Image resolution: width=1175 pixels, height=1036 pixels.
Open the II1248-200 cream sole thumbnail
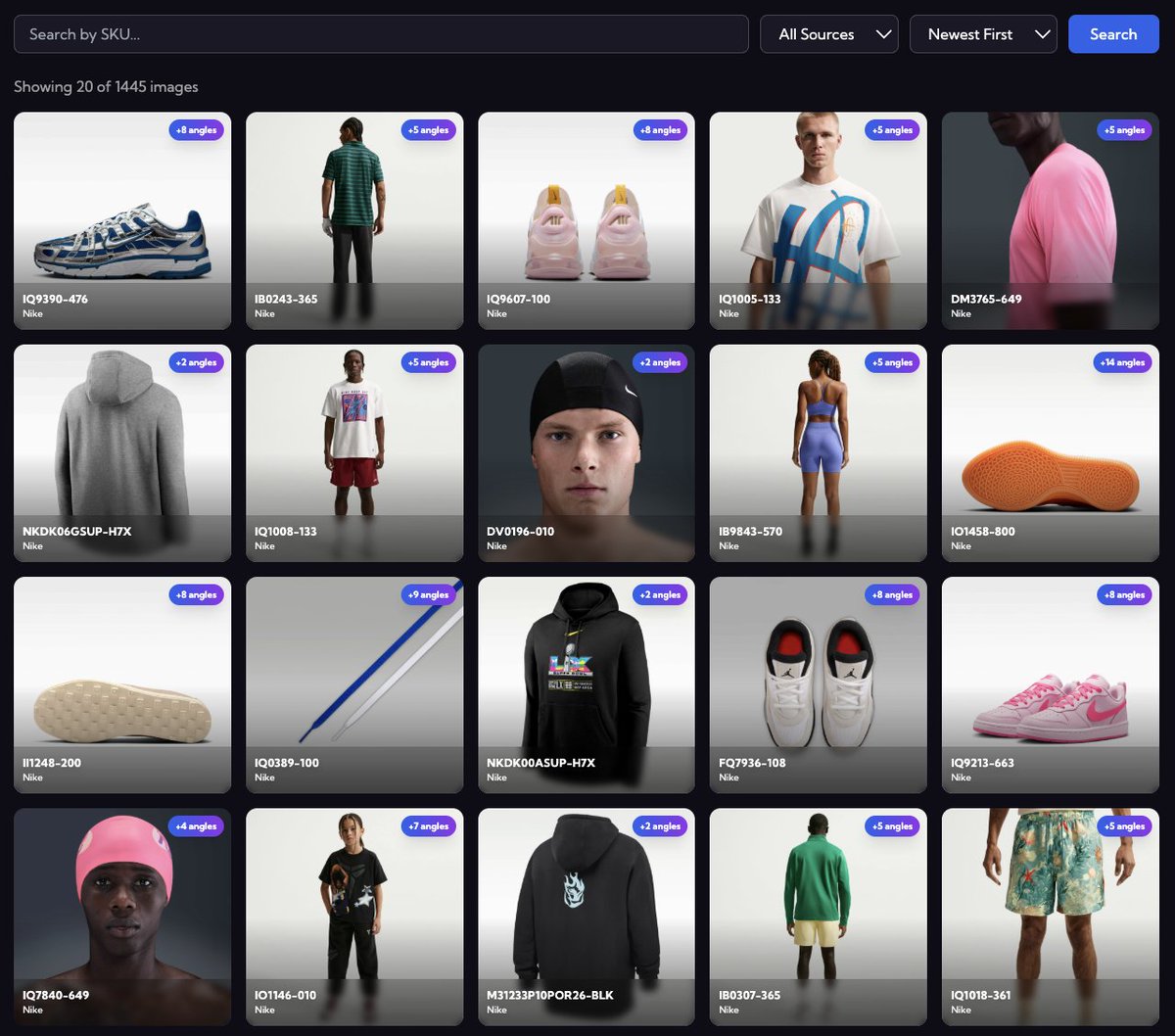pyautogui.click(x=122, y=684)
